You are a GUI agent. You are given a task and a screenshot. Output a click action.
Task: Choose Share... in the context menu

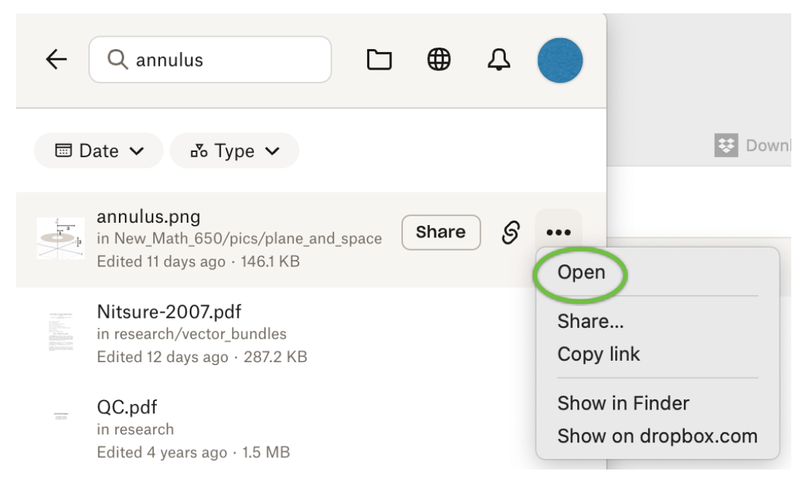tap(590, 322)
